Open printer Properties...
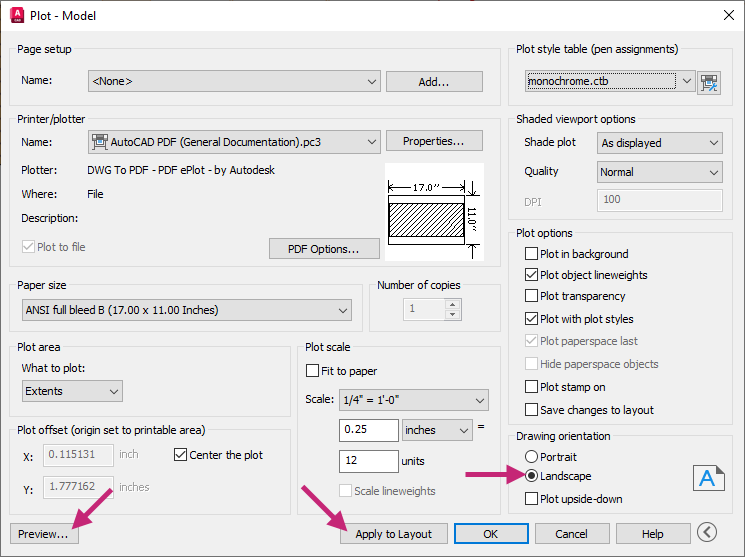 (434, 141)
